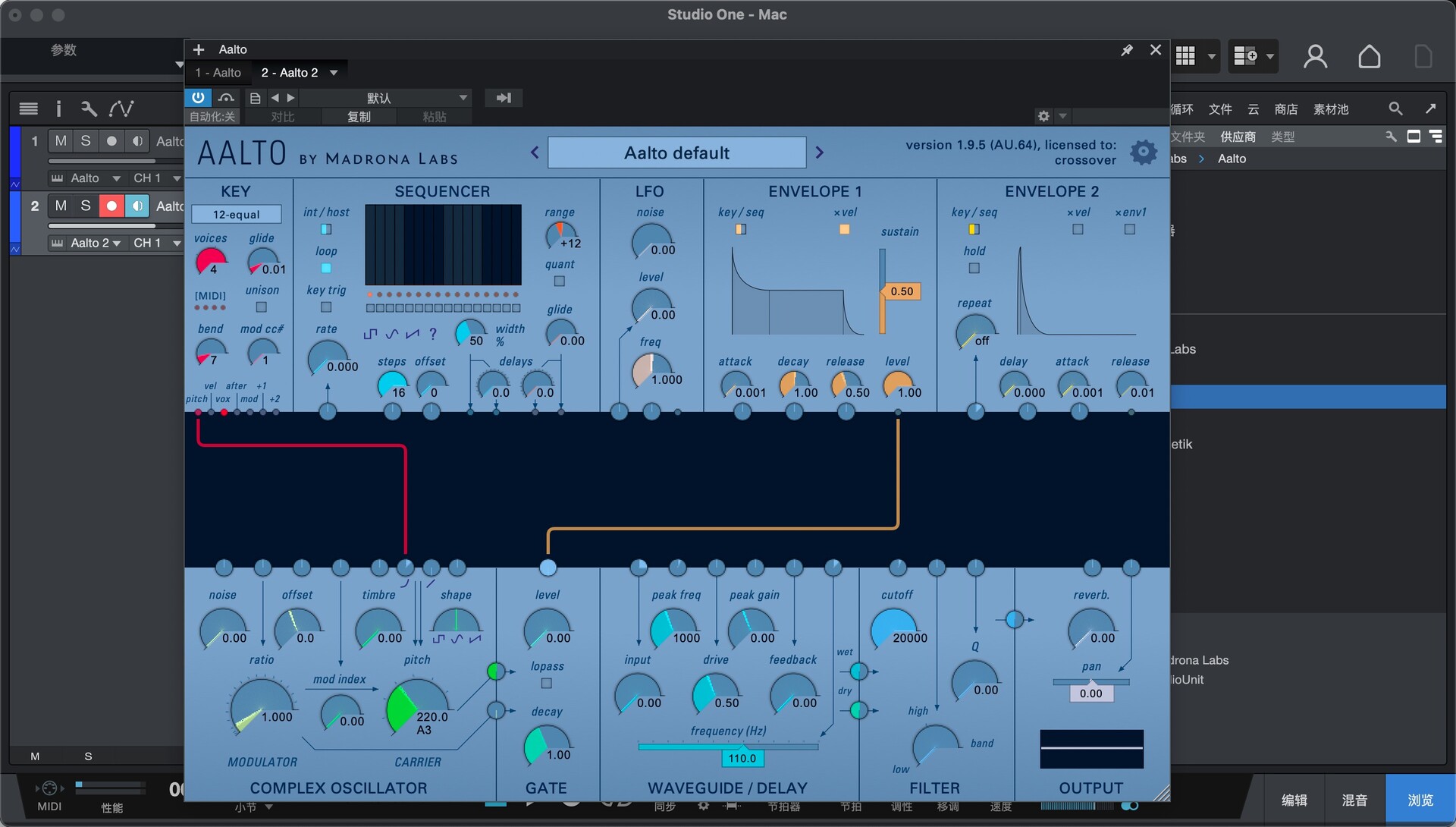Solo track 2 Aalto 2
This screenshot has width=1456, height=827.
coord(86,206)
